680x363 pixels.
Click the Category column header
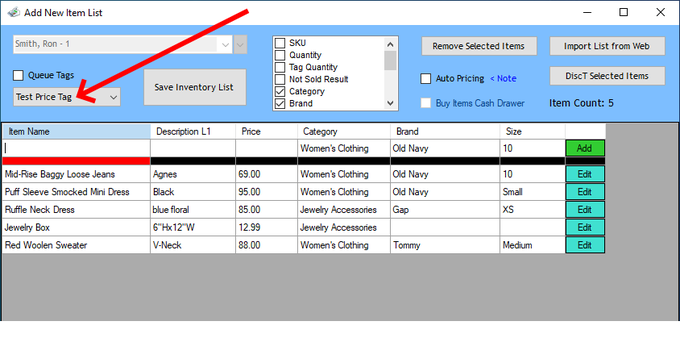point(344,131)
